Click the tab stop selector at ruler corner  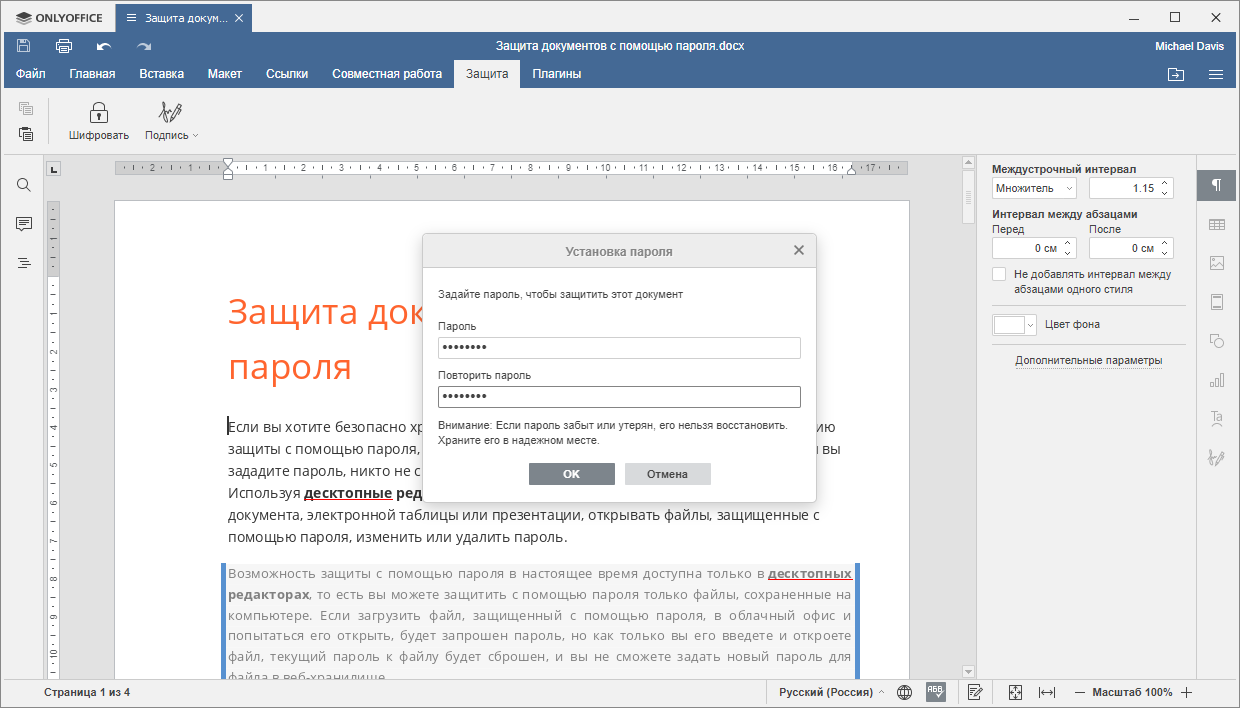click(54, 168)
